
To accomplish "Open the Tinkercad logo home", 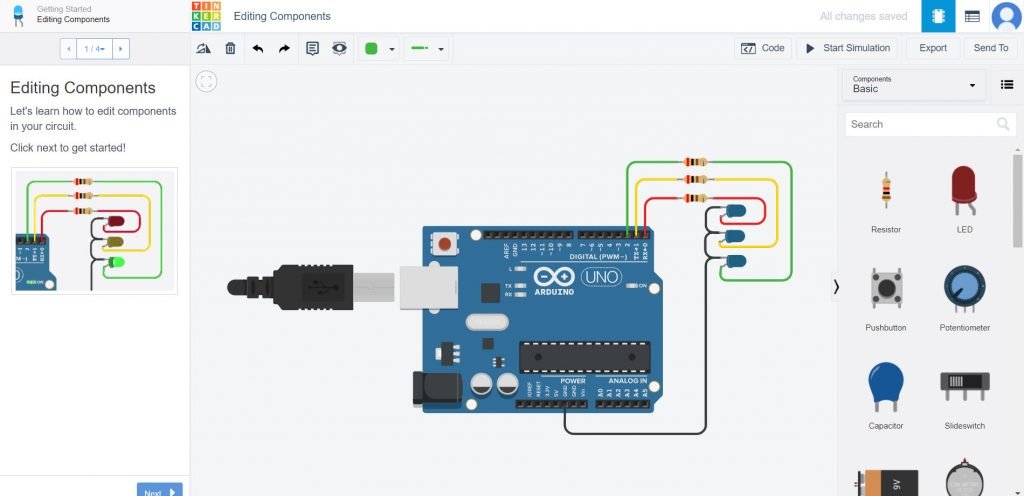I will pos(207,16).
